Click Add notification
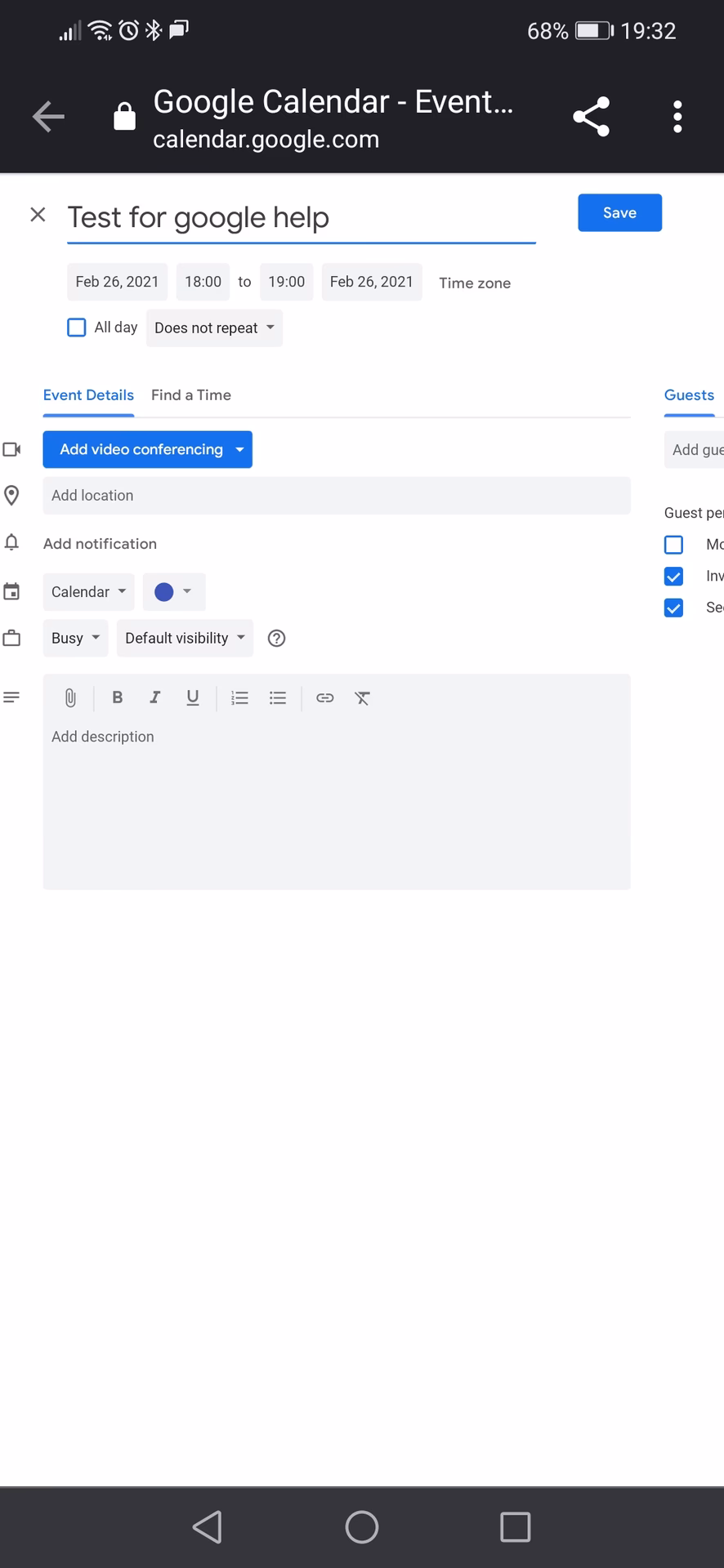 100,544
